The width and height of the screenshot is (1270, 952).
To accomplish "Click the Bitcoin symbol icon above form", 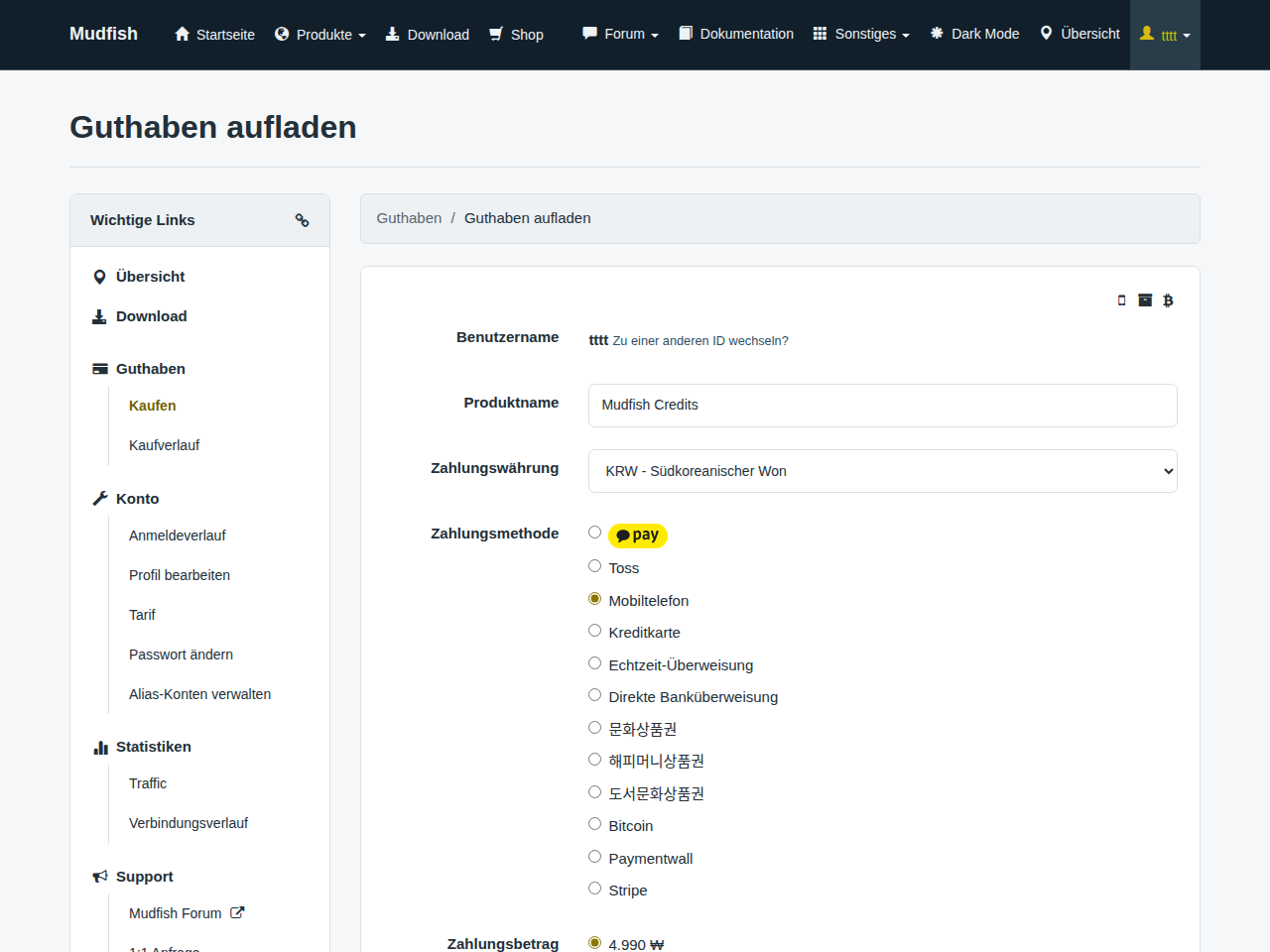I will (x=1168, y=300).
